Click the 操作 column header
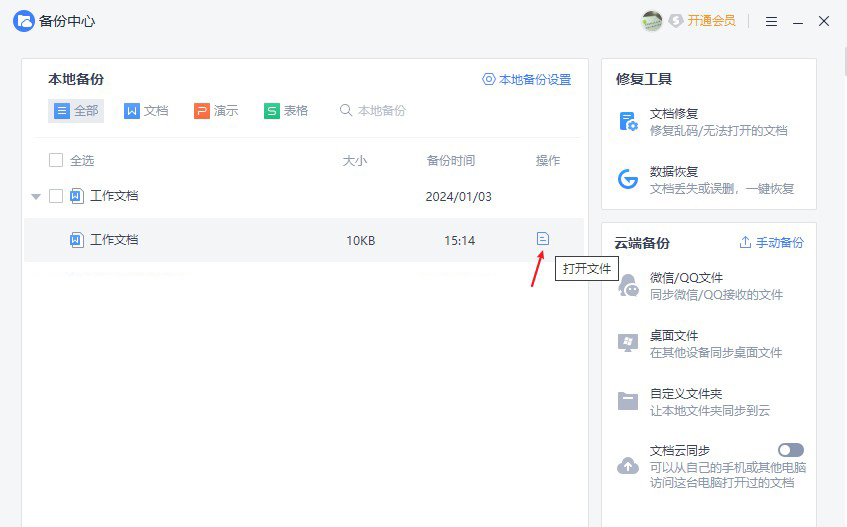 coord(548,160)
